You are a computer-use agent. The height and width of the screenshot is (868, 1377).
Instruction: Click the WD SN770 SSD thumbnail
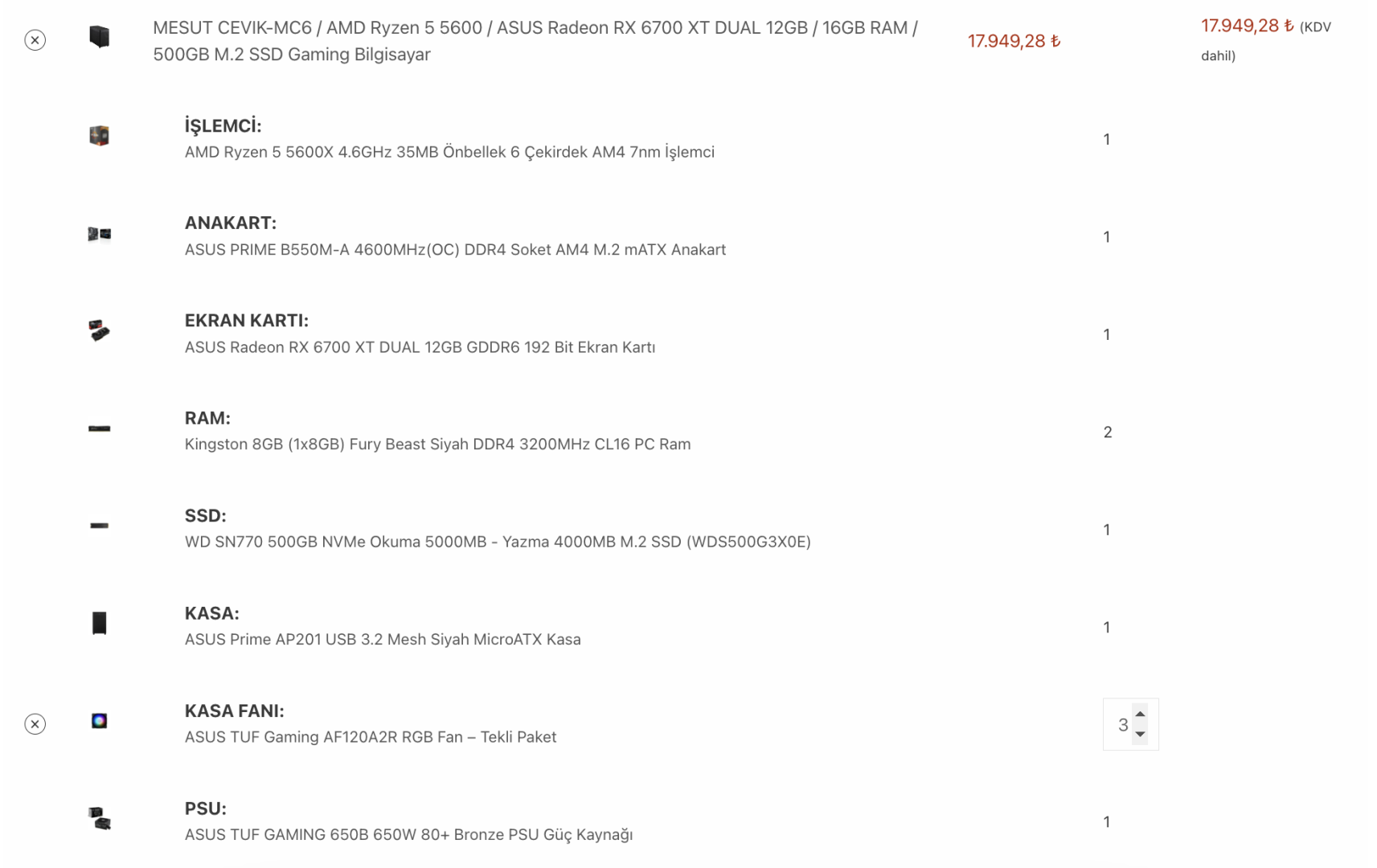pyautogui.click(x=99, y=526)
